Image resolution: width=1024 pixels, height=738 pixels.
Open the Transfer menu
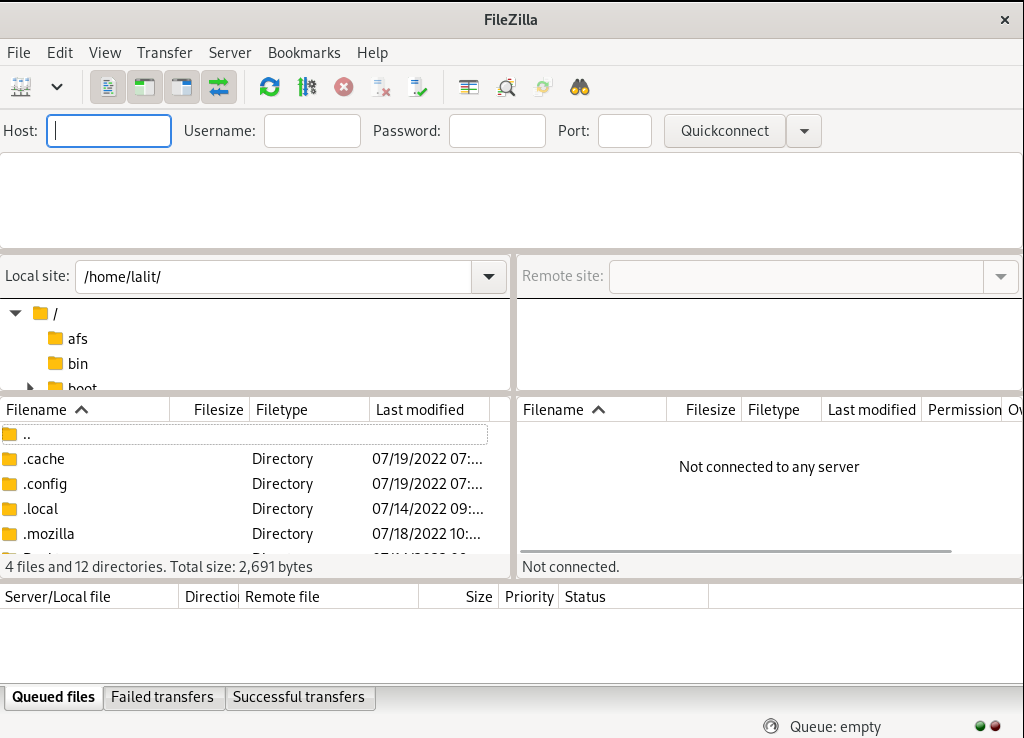point(164,53)
